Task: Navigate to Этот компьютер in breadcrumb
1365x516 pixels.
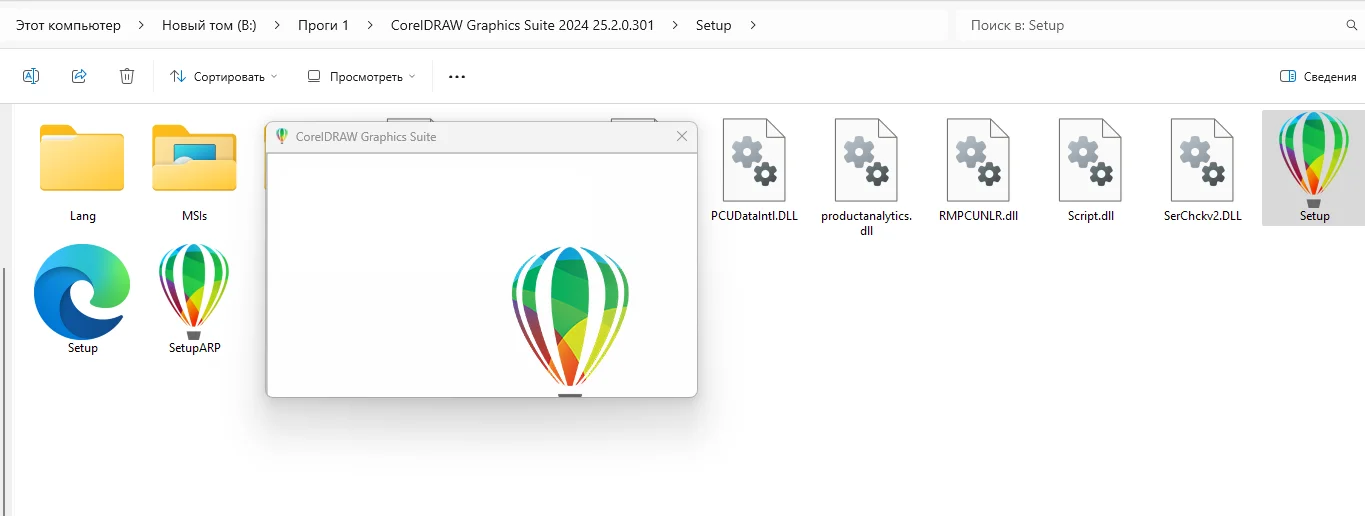Action: tap(68, 25)
